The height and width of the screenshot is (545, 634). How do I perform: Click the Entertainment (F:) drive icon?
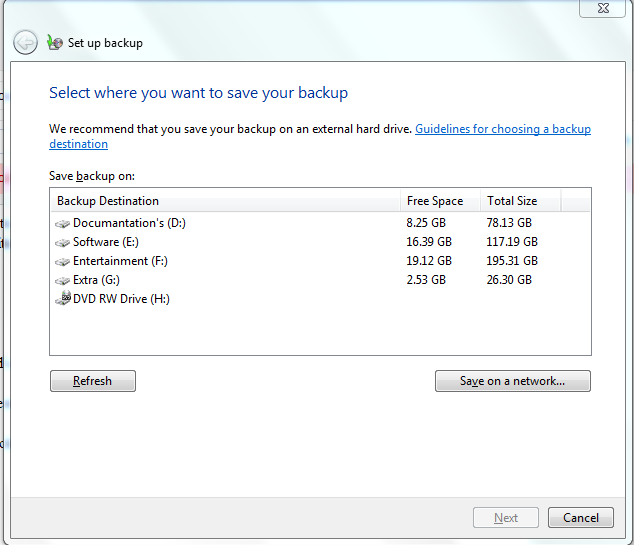tap(62, 262)
